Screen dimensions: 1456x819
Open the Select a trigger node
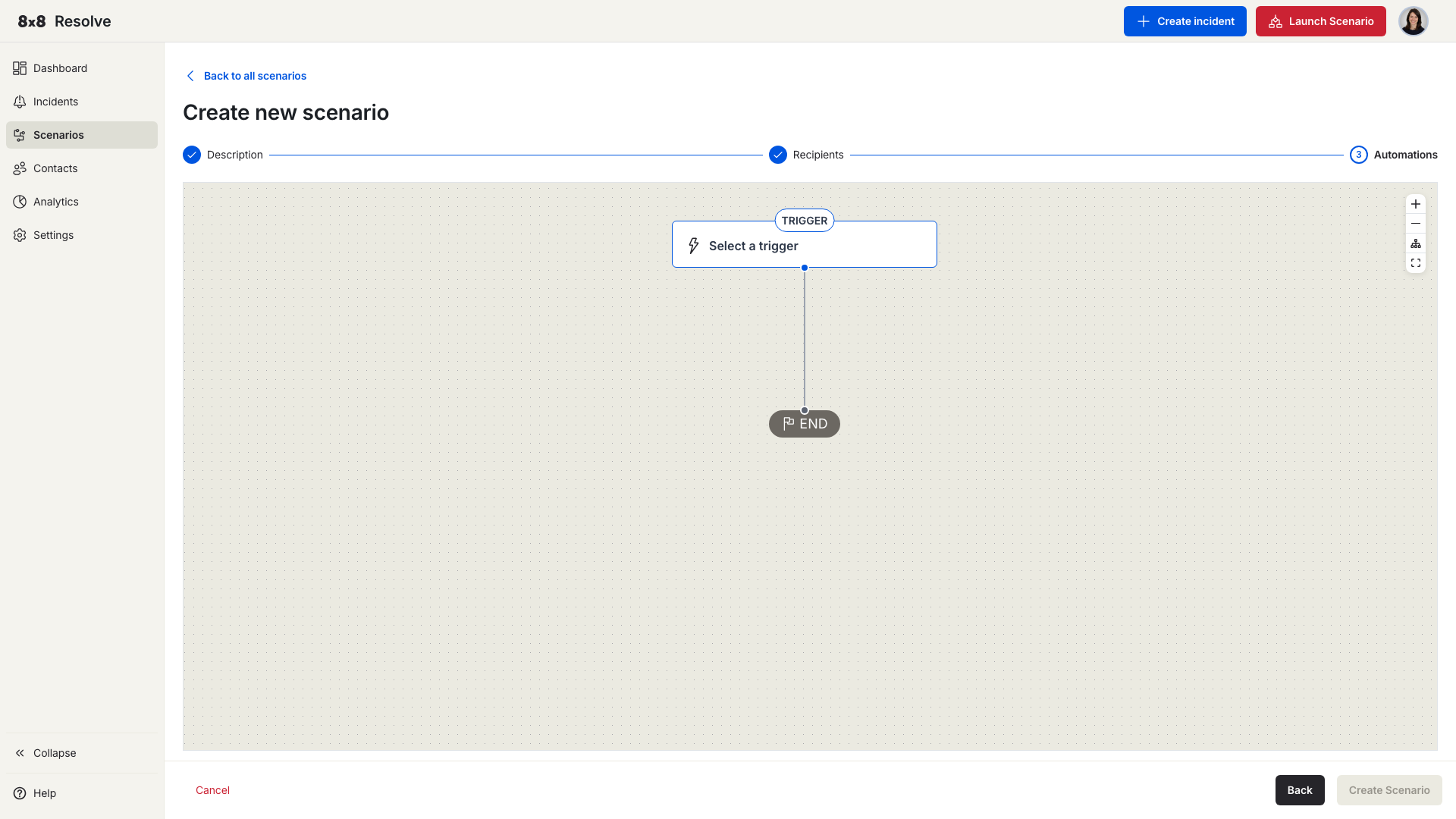(805, 244)
